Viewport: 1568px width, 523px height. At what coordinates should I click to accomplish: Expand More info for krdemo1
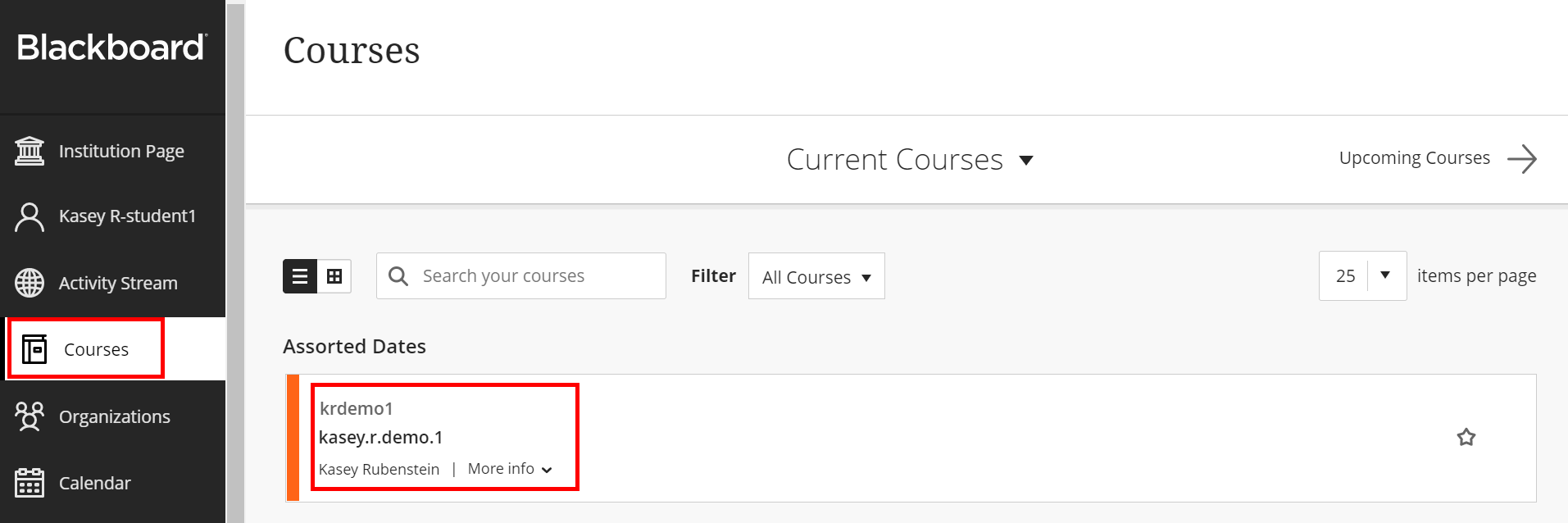[x=508, y=468]
